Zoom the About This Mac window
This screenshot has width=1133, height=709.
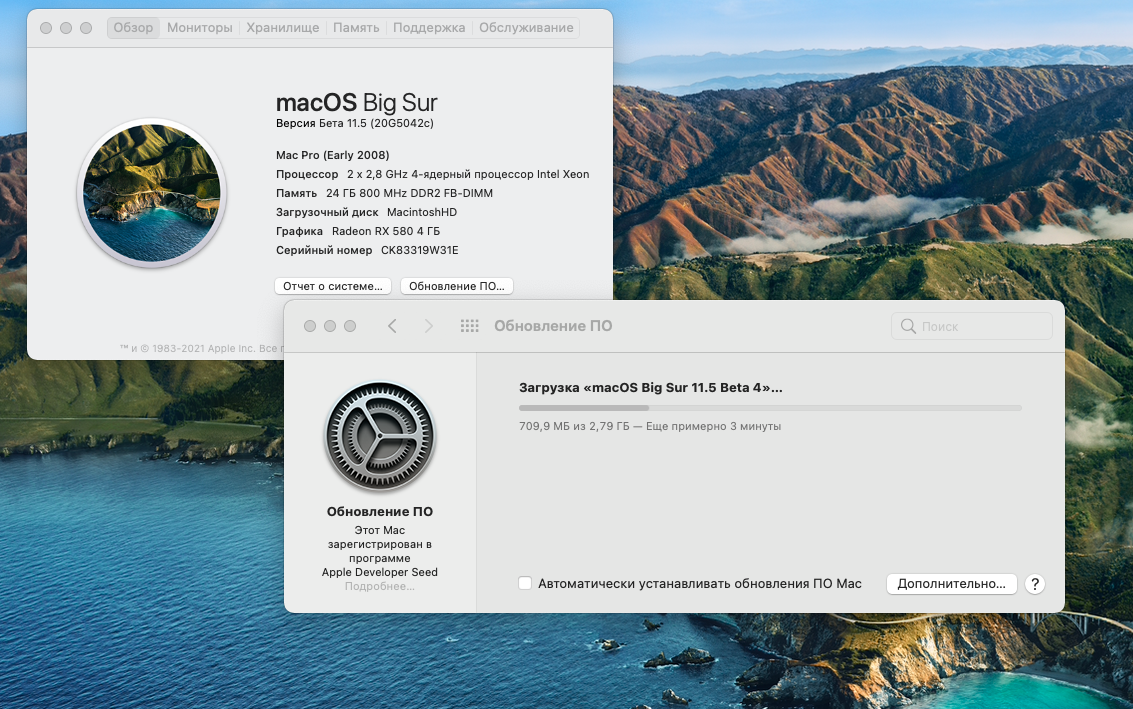[x=86, y=27]
